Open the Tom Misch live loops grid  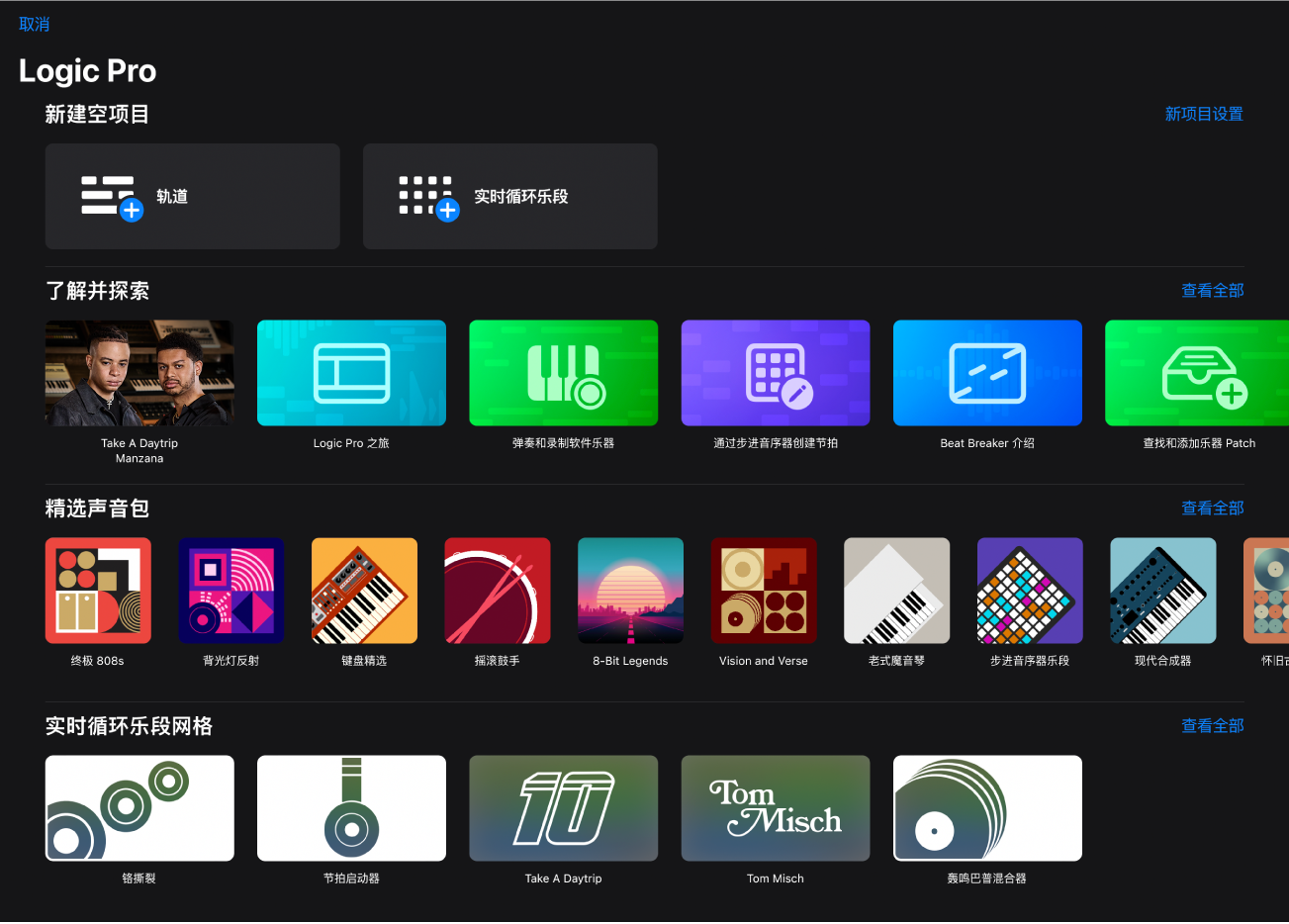pyautogui.click(x=776, y=808)
